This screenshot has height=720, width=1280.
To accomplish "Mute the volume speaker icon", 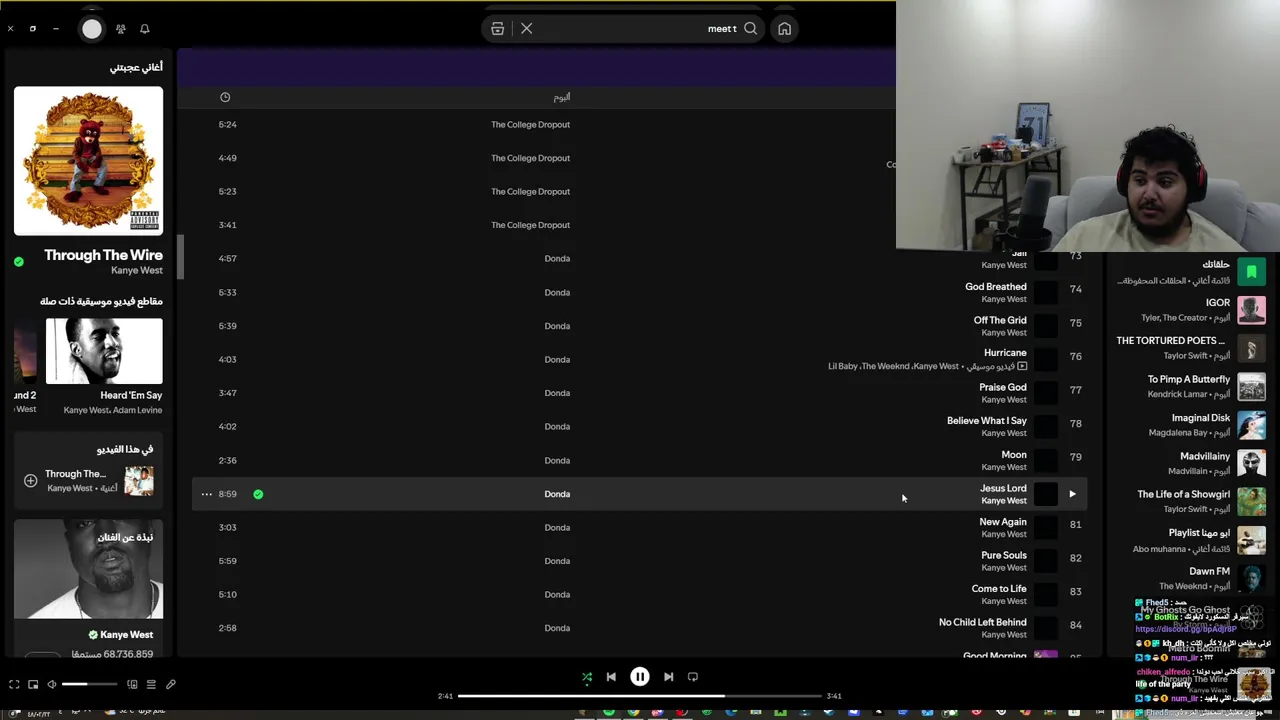I will [52, 685].
